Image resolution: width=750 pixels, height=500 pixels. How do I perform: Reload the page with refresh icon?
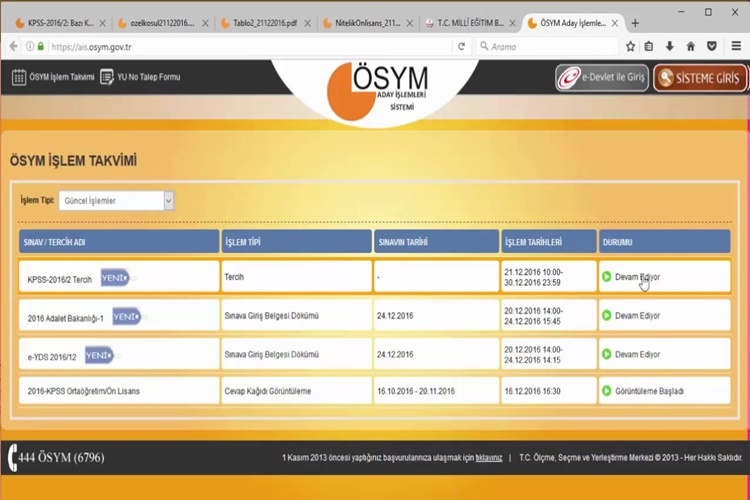(x=462, y=46)
